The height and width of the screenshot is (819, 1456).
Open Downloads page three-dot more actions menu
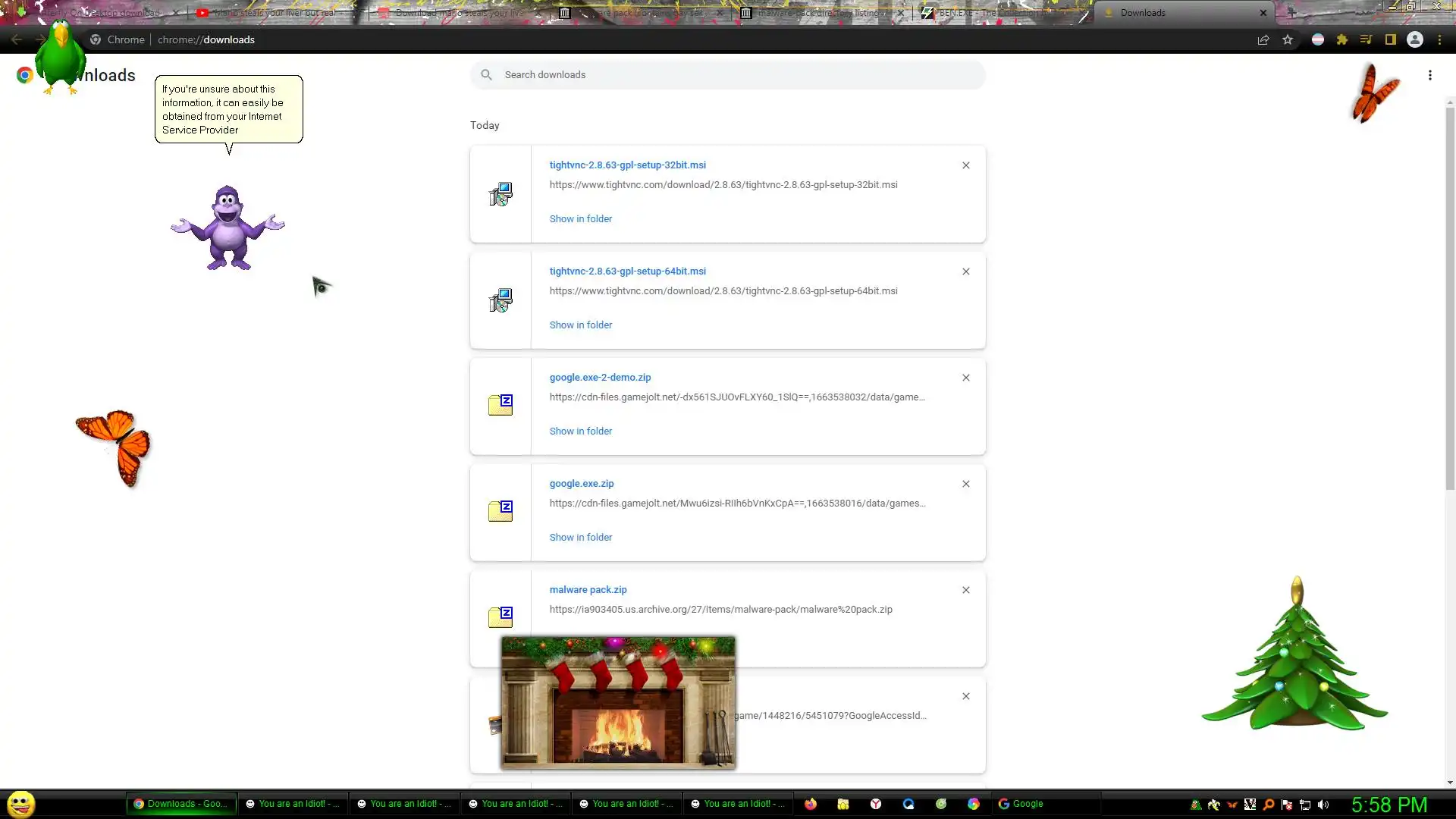point(1430,75)
